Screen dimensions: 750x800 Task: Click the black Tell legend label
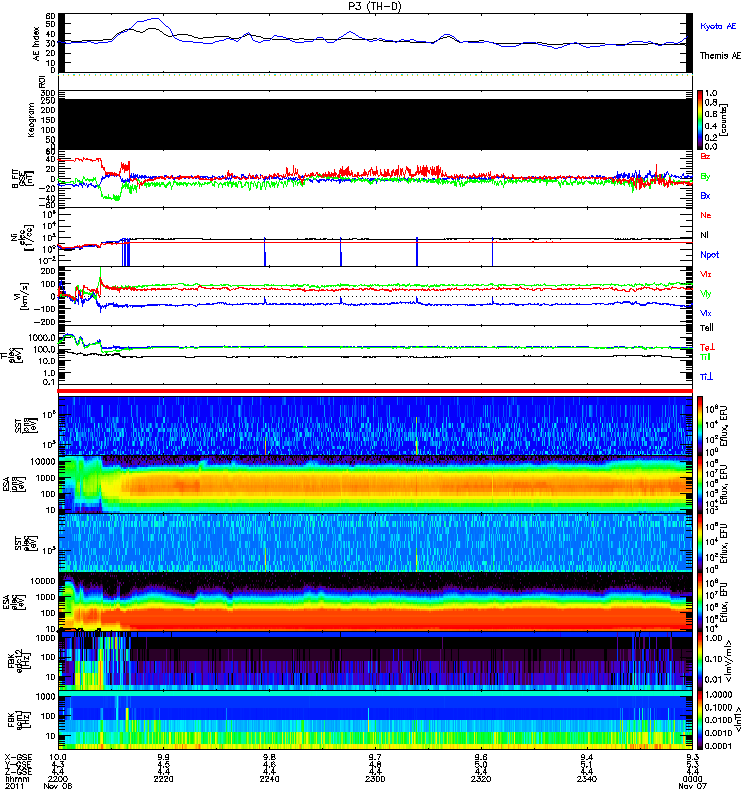point(707,328)
